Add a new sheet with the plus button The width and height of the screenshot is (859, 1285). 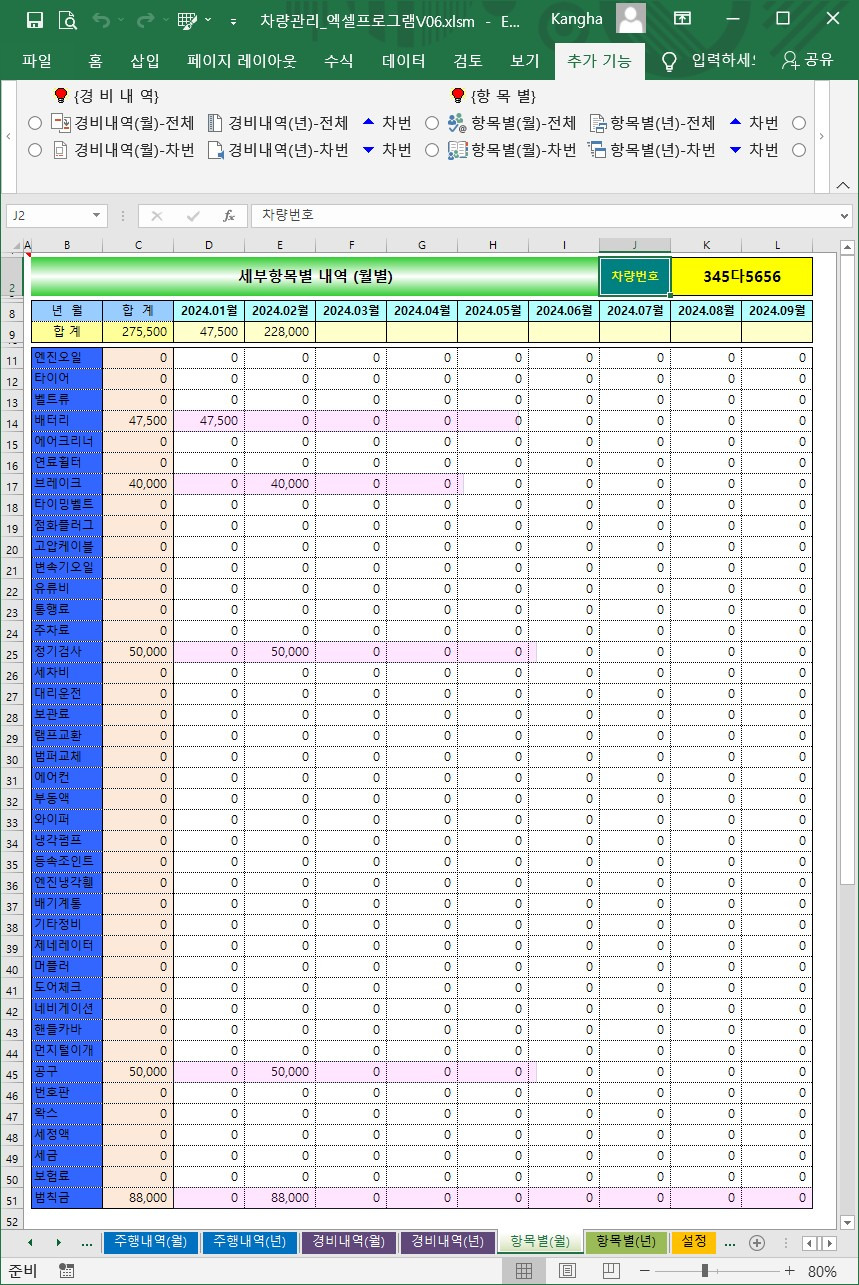tap(757, 1242)
